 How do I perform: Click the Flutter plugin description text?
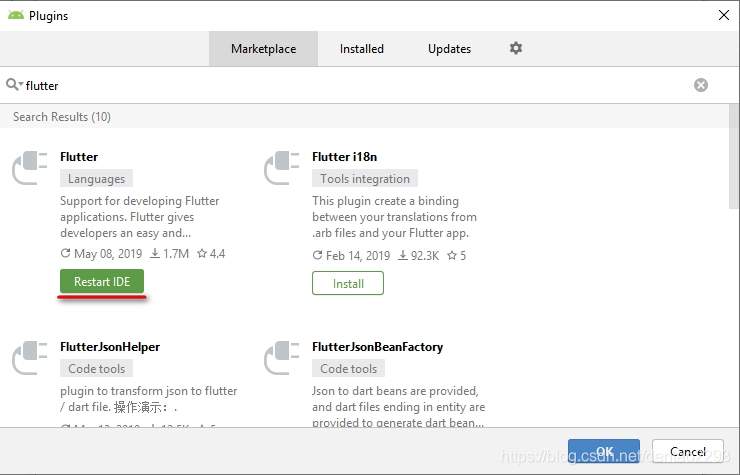click(x=140, y=217)
